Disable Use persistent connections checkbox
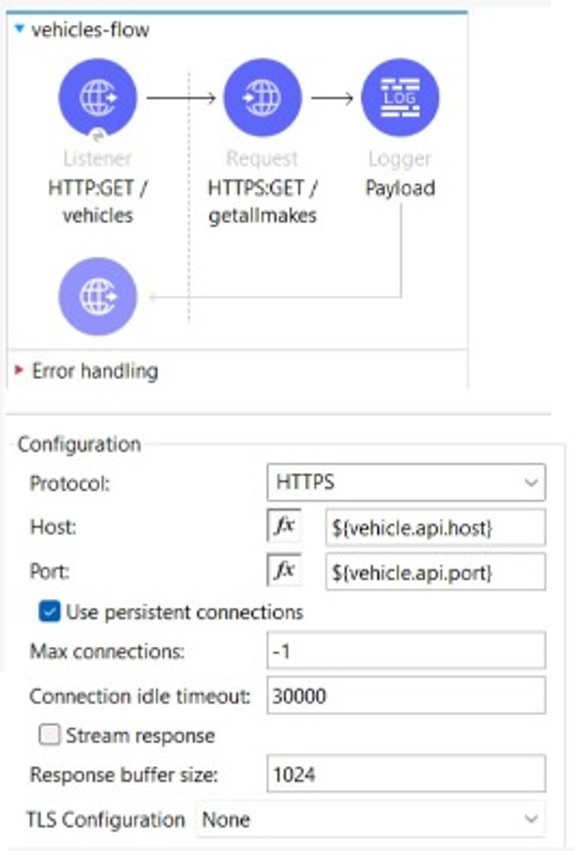This screenshot has width=575, height=851. tap(49, 612)
